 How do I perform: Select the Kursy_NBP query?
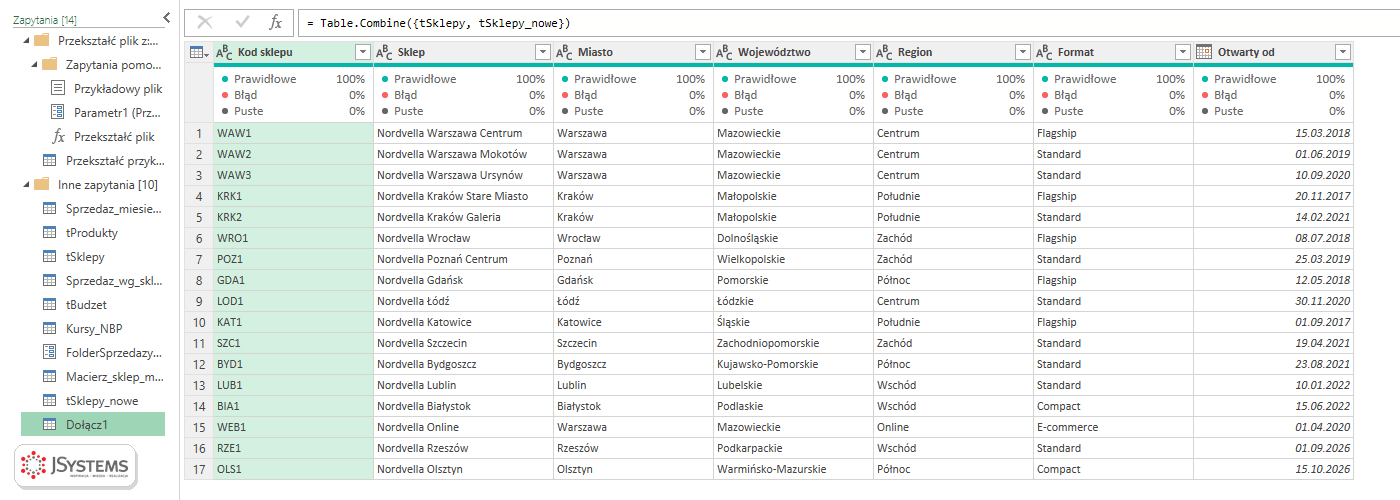point(92,329)
